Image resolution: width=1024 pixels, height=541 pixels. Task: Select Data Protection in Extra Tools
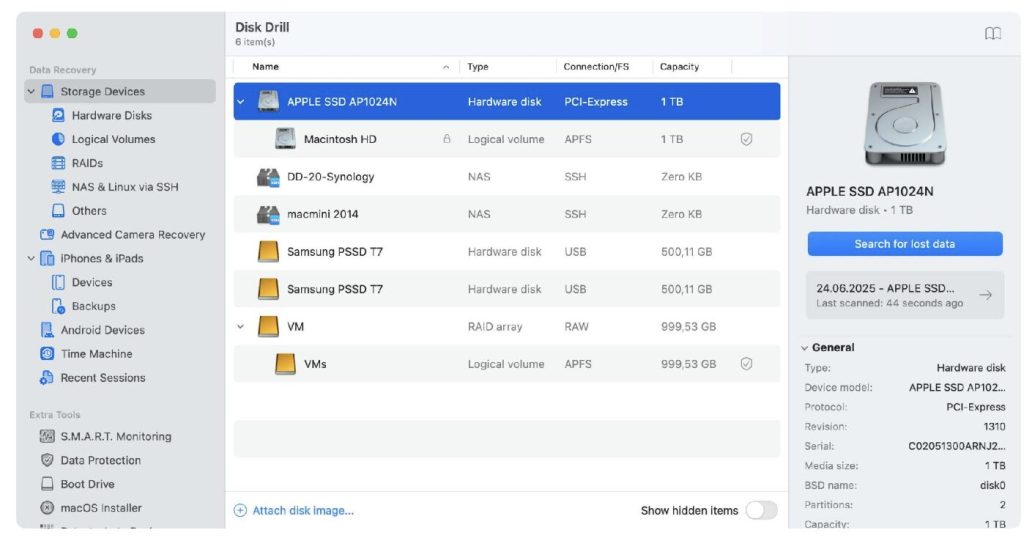point(101,460)
